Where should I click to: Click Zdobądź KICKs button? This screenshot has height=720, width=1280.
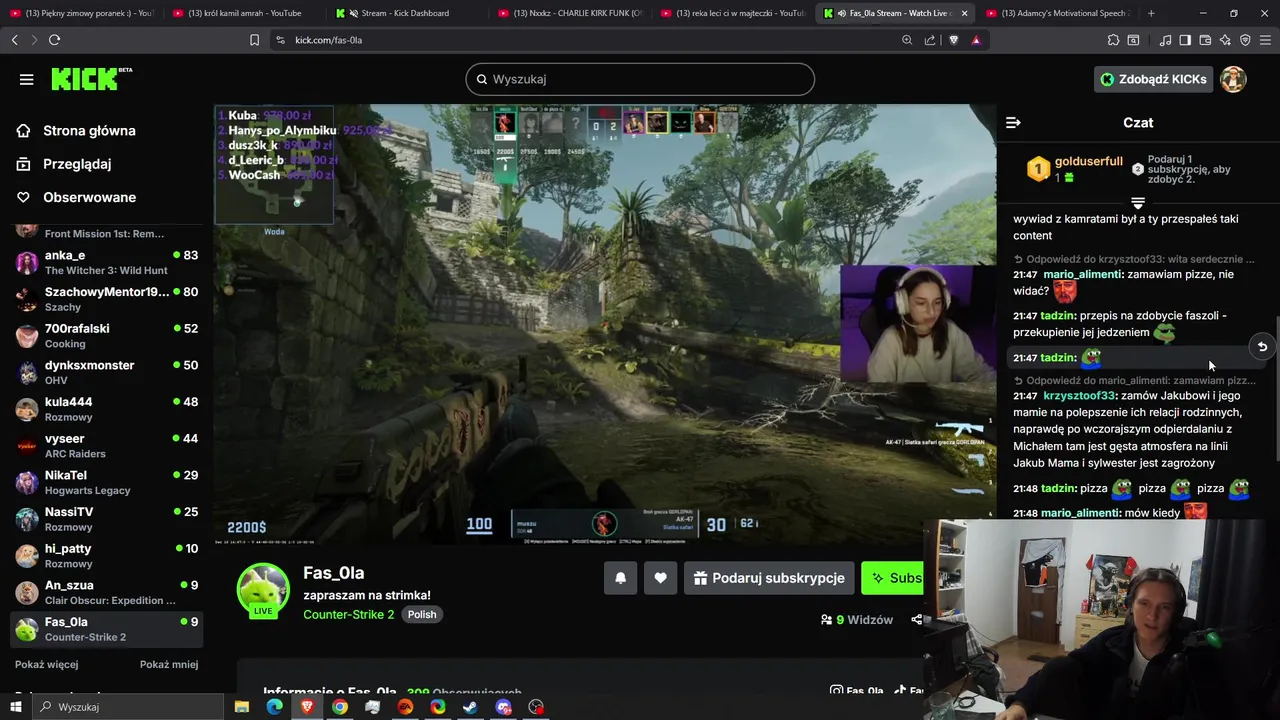[1153, 79]
